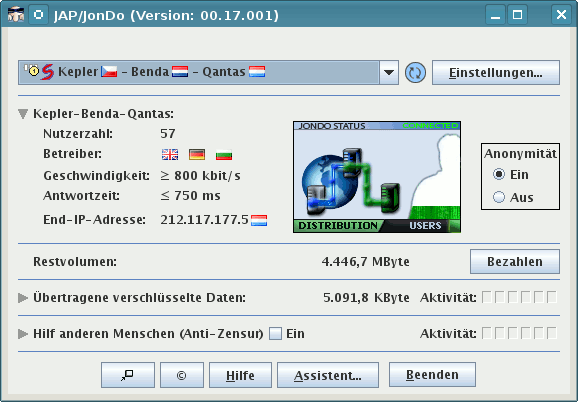Click the 5.091,8 KByte transferred value
Screen dimensions: 578x402
pos(366,298)
